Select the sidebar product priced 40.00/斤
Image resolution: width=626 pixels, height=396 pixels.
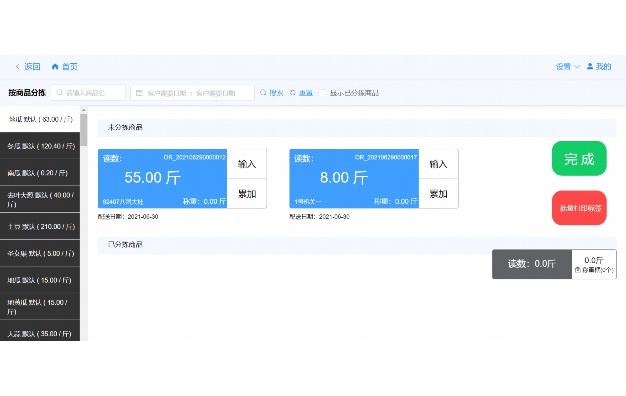[x=40, y=199]
